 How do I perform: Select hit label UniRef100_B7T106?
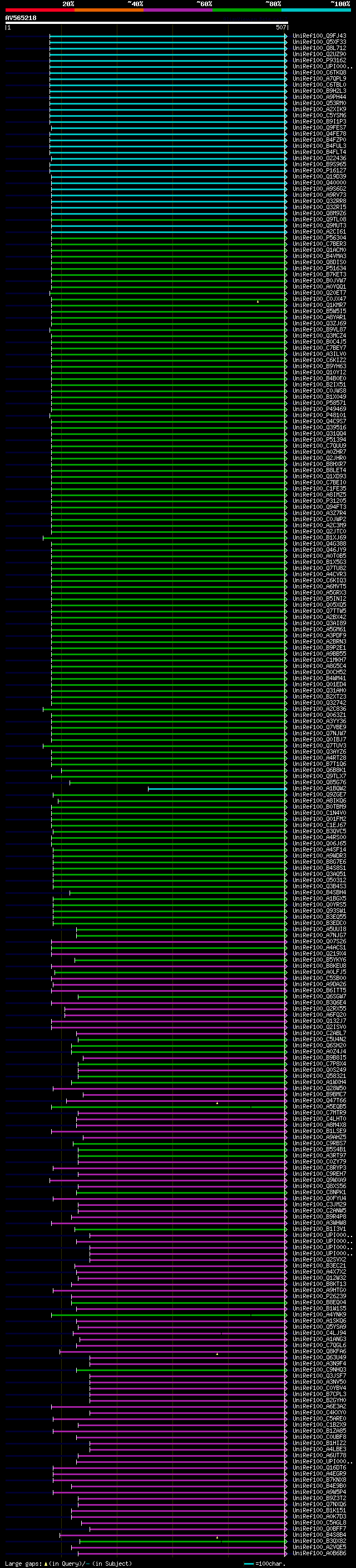tap(319, 764)
